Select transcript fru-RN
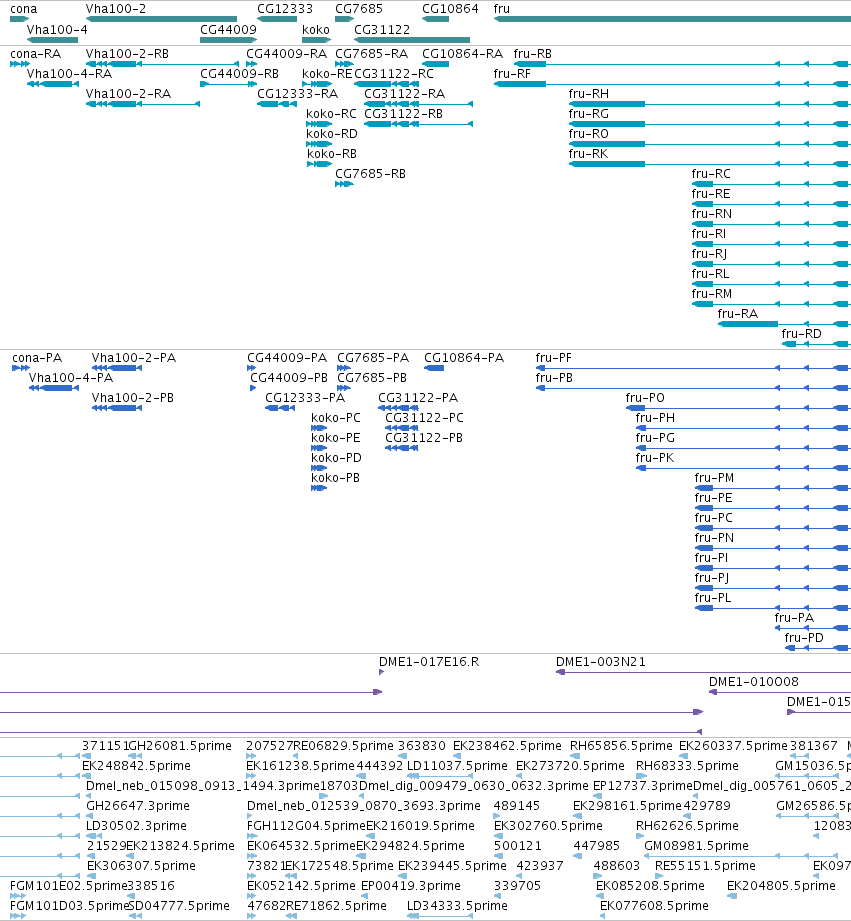The height and width of the screenshot is (921, 851). pyautogui.click(x=712, y=214)
